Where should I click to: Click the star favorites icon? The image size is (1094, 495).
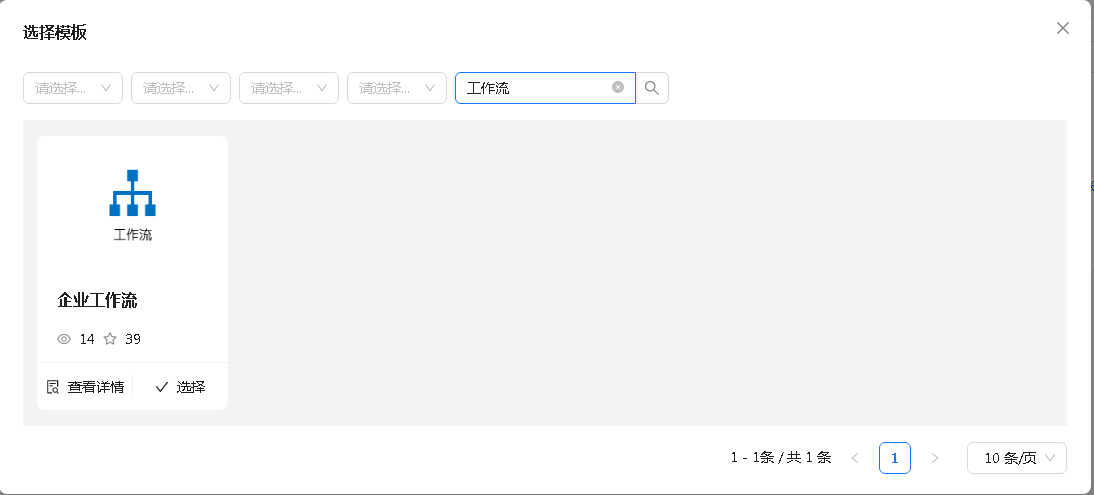click(x=110, y=339)
